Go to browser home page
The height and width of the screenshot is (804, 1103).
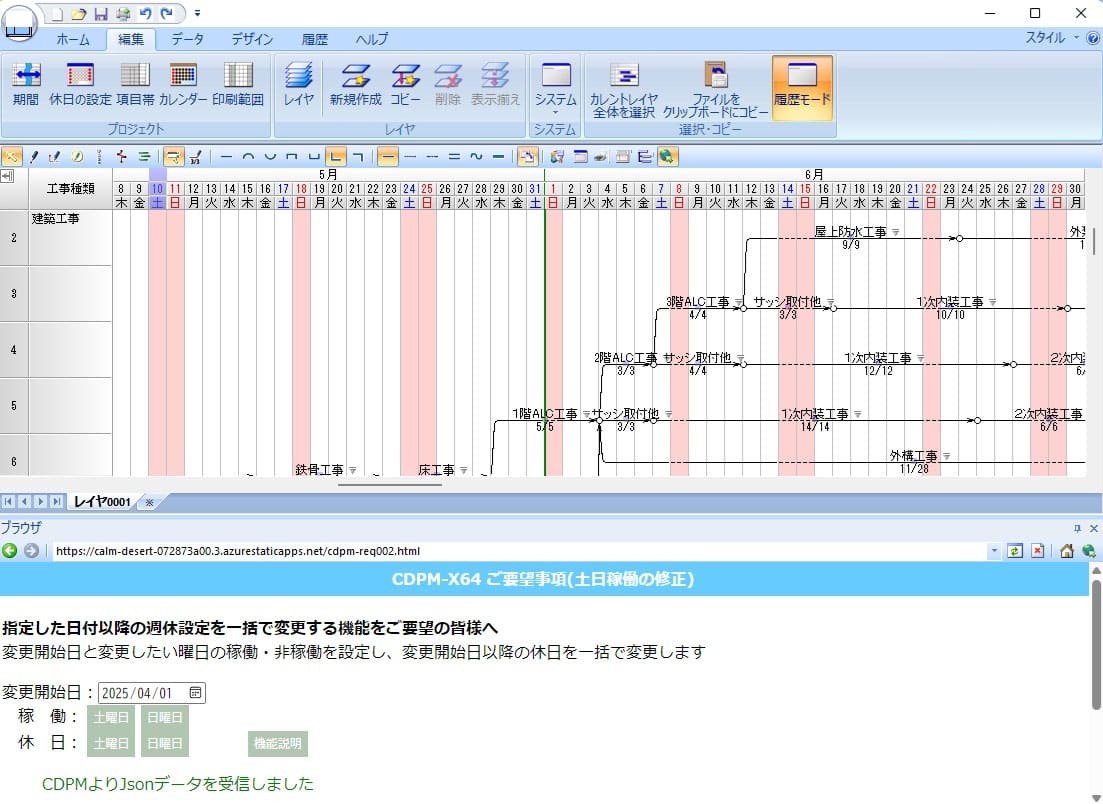(1066, 551)
